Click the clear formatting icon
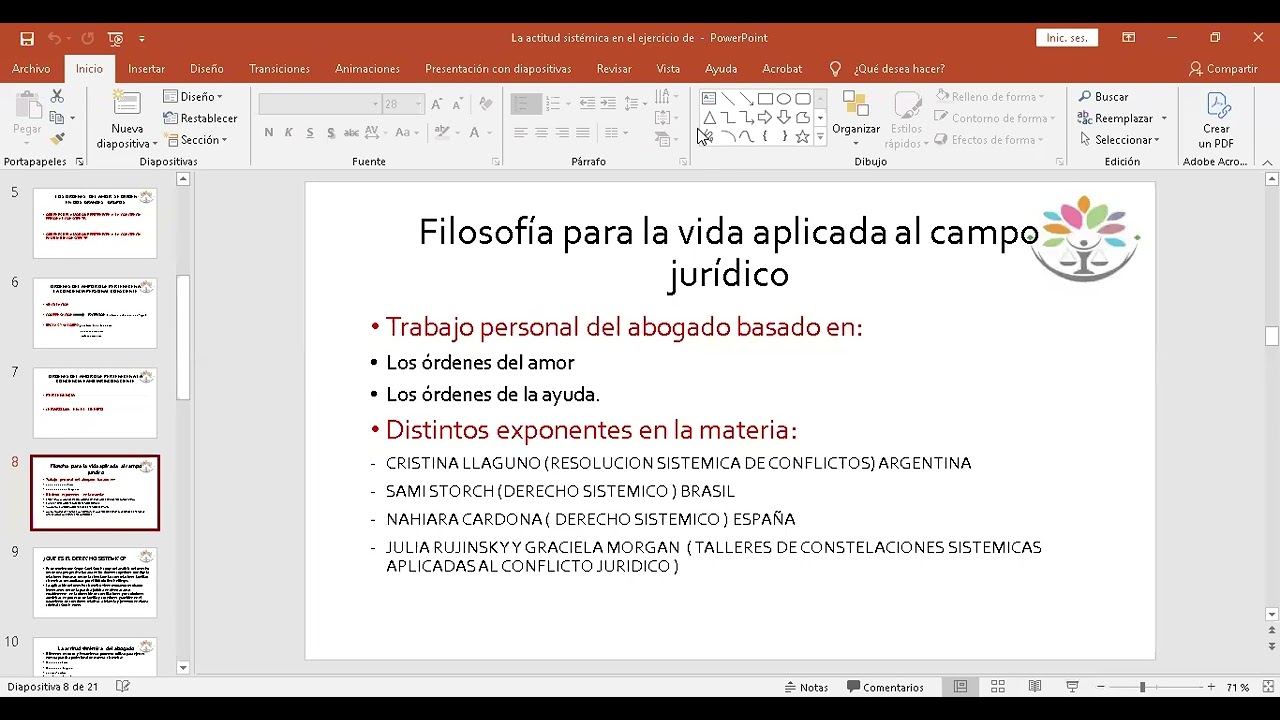This screenshot has height=720, width=1280. 485,103
